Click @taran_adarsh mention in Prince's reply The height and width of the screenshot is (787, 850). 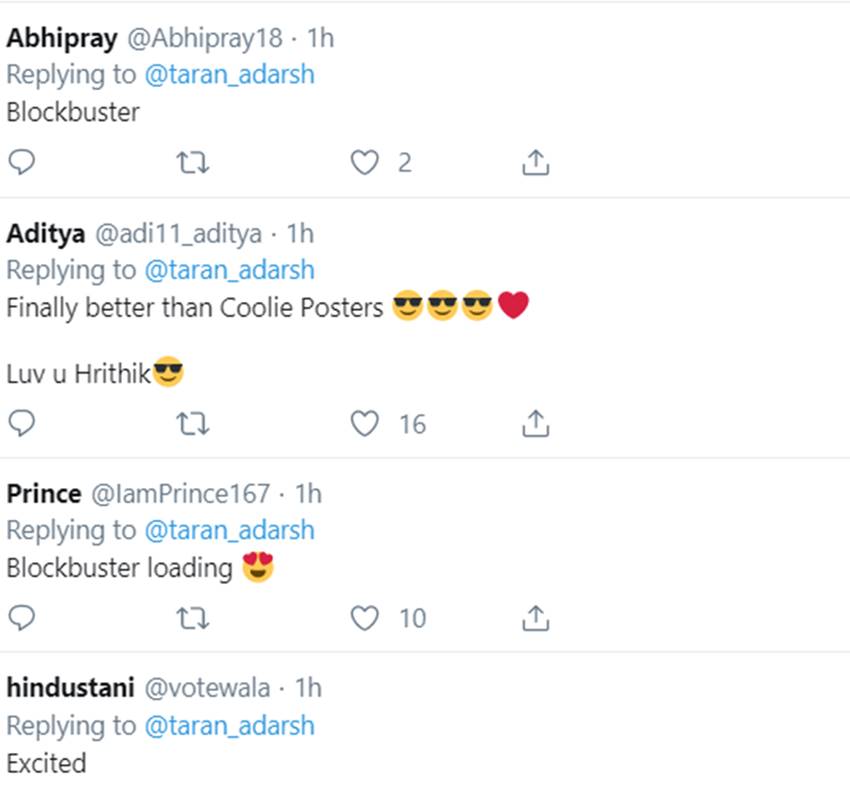tap(229, 530)
